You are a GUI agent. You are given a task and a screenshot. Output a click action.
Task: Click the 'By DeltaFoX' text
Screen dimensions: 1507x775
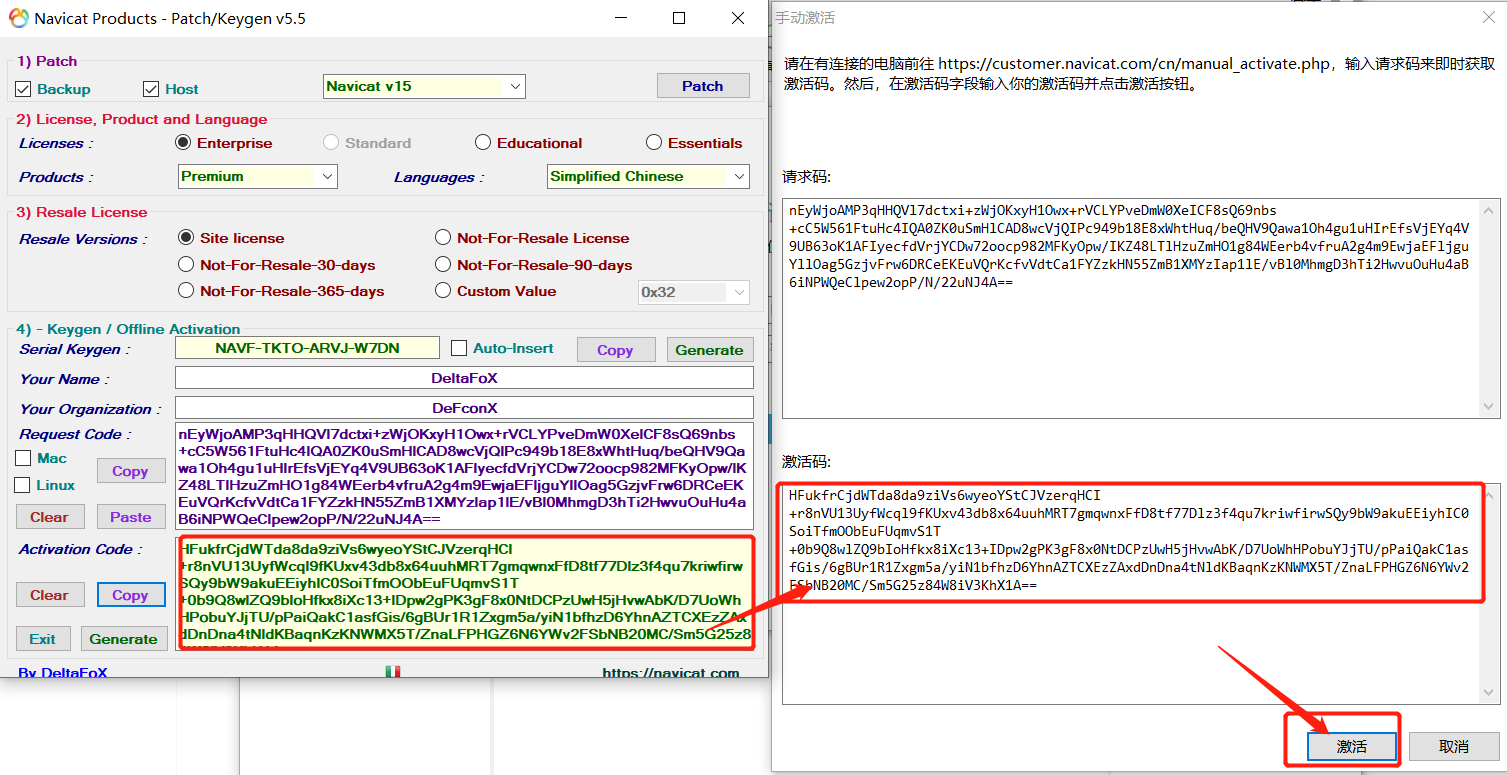point(63,673)
